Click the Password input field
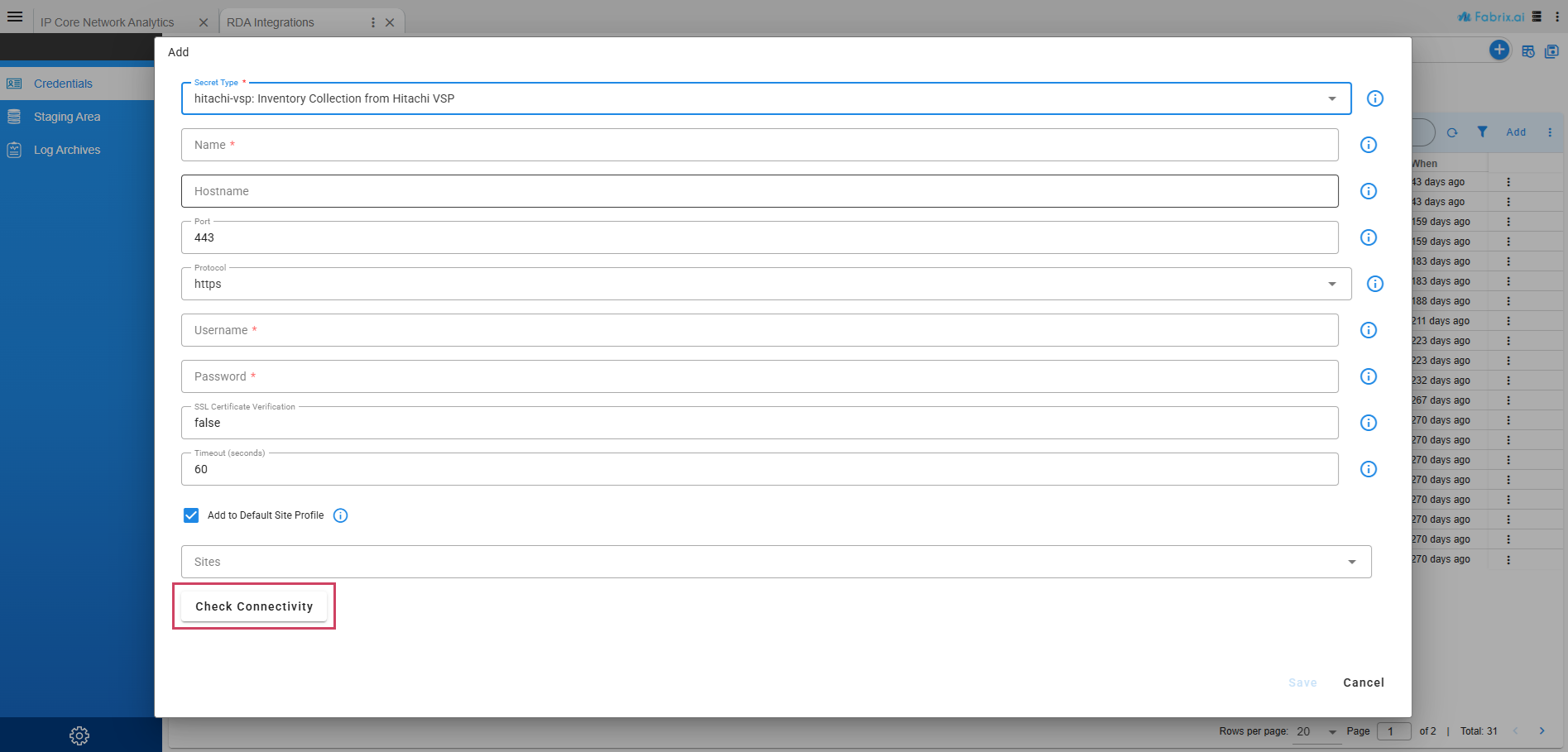The image size is (1568, 752). point(760,376)
